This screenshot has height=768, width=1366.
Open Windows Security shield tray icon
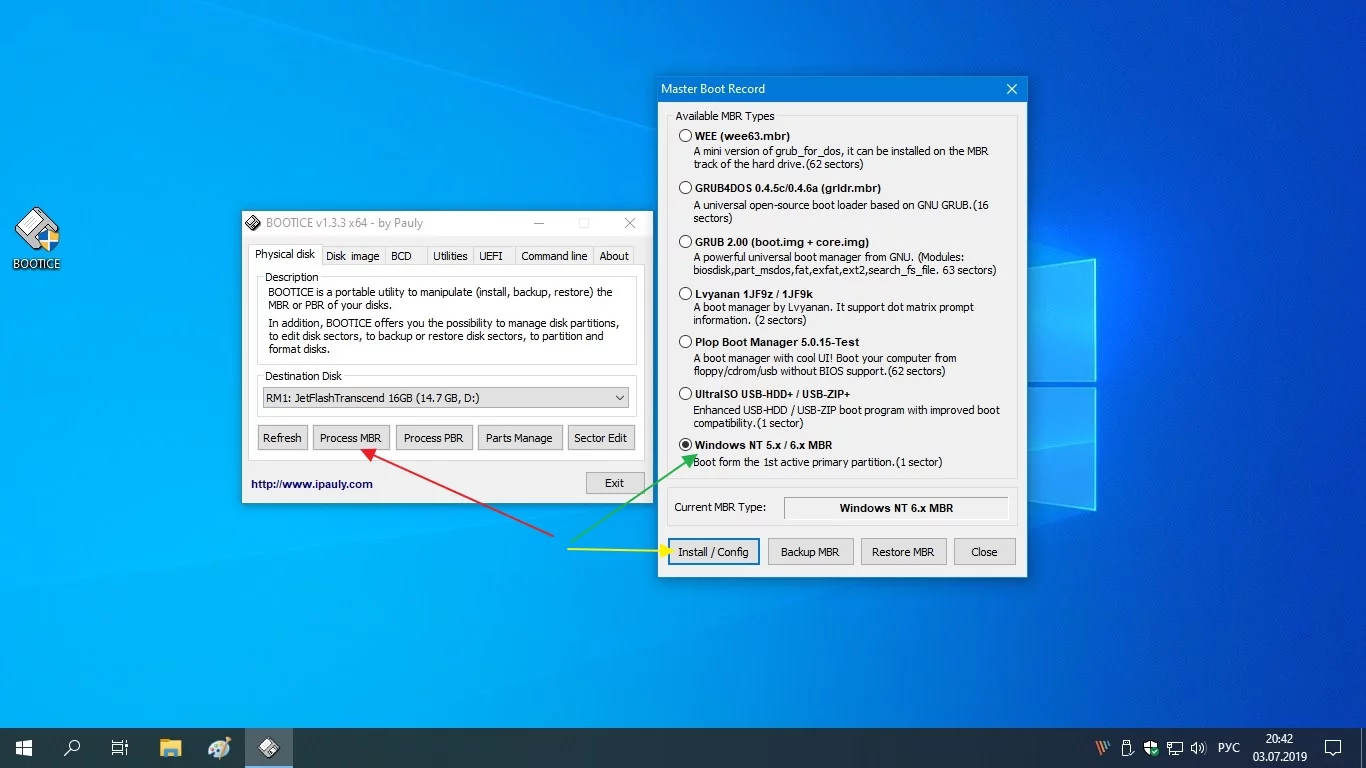click(x=1151, y=748)
